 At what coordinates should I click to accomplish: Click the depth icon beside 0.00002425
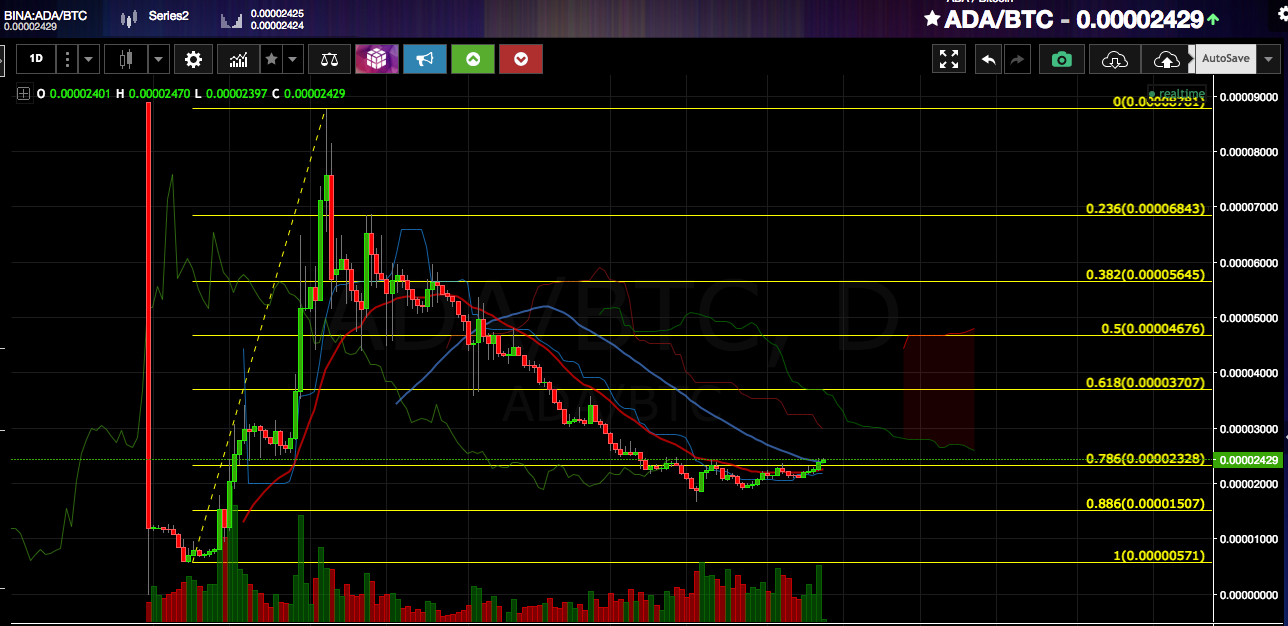point(231,20)
